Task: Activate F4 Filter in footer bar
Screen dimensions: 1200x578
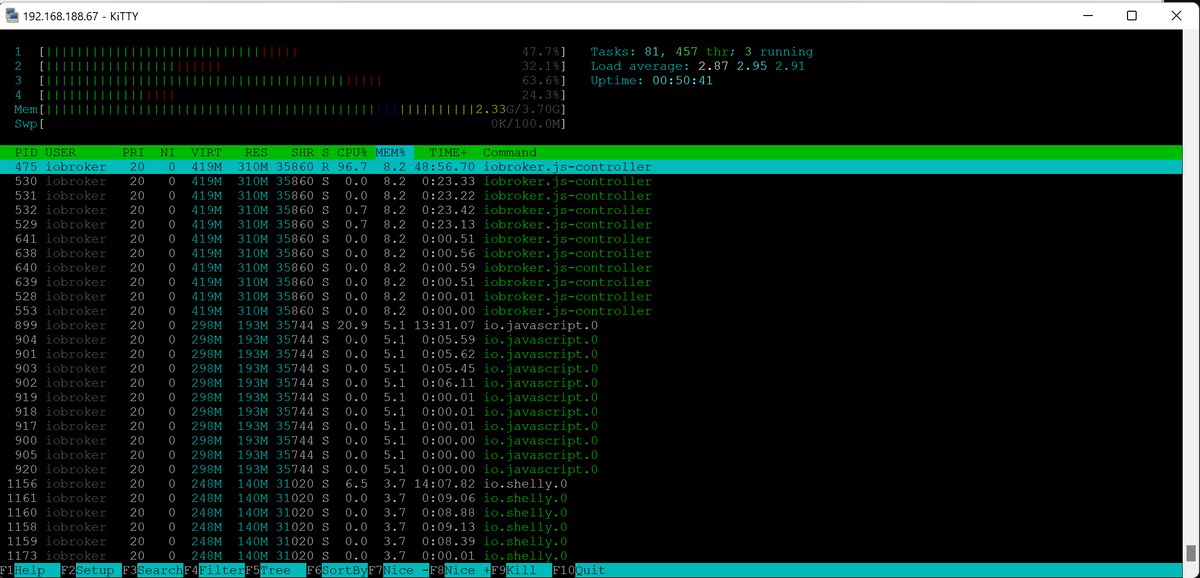Action: coord(214,570)
